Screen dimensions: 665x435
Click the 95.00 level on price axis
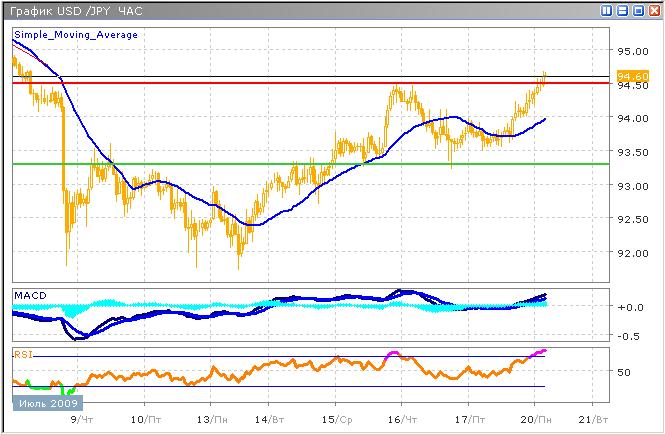click(630, 51)
